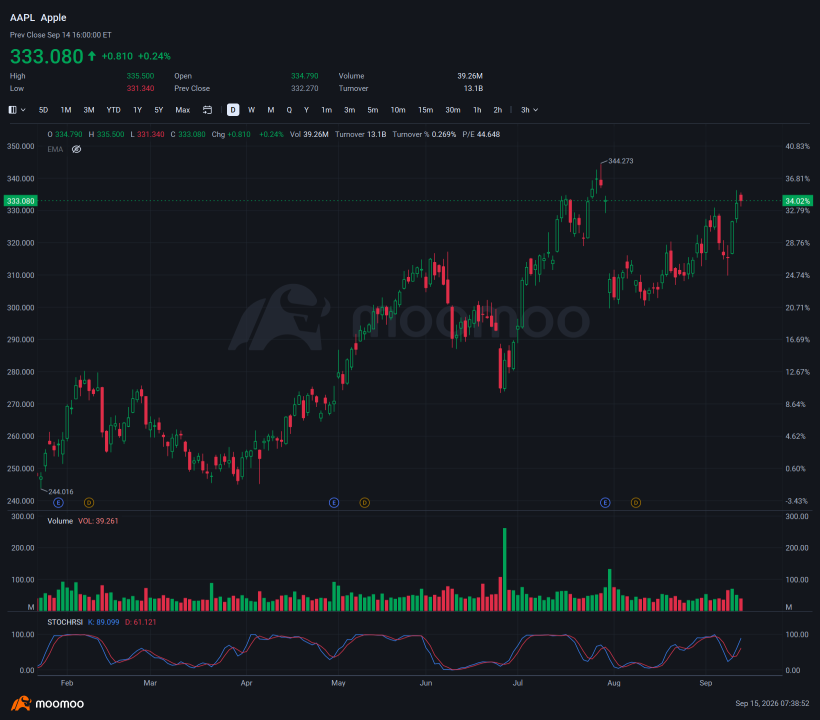Click the large 333.080 price quote
820x720 pixels.
(47, 56)
